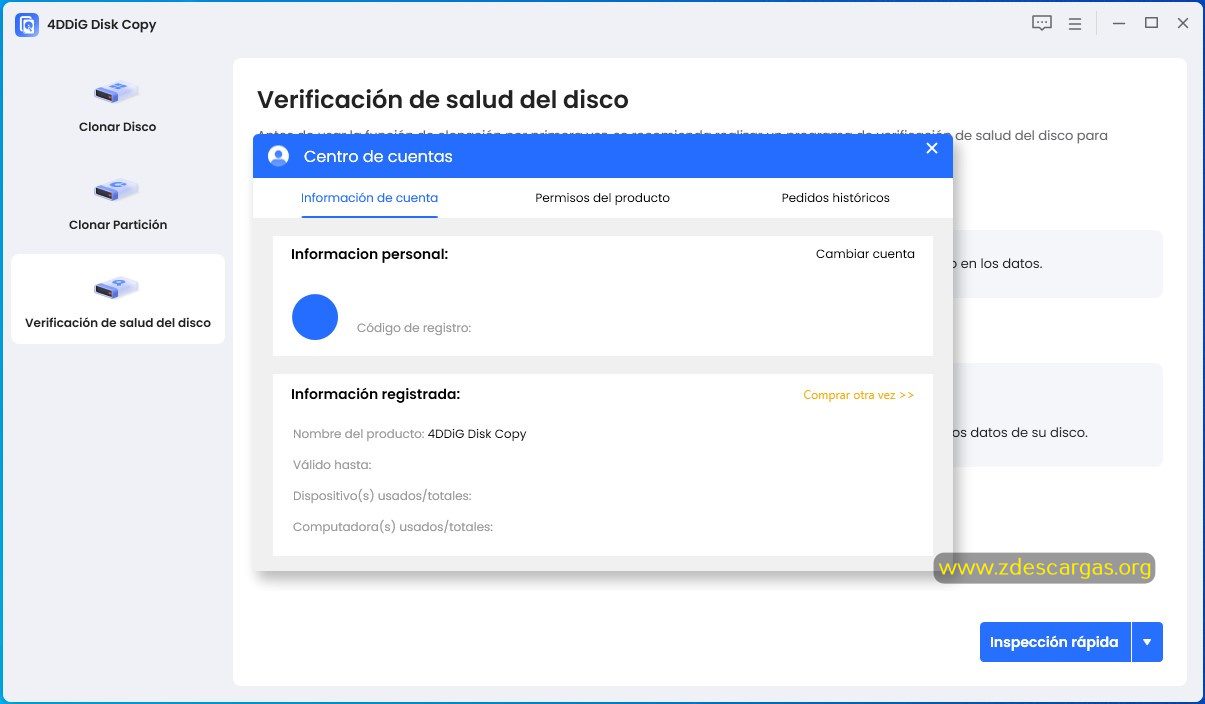1205x704 pixels.
Task: Open Verificación de salud del disco sidebar label
Action: point(118,323)
